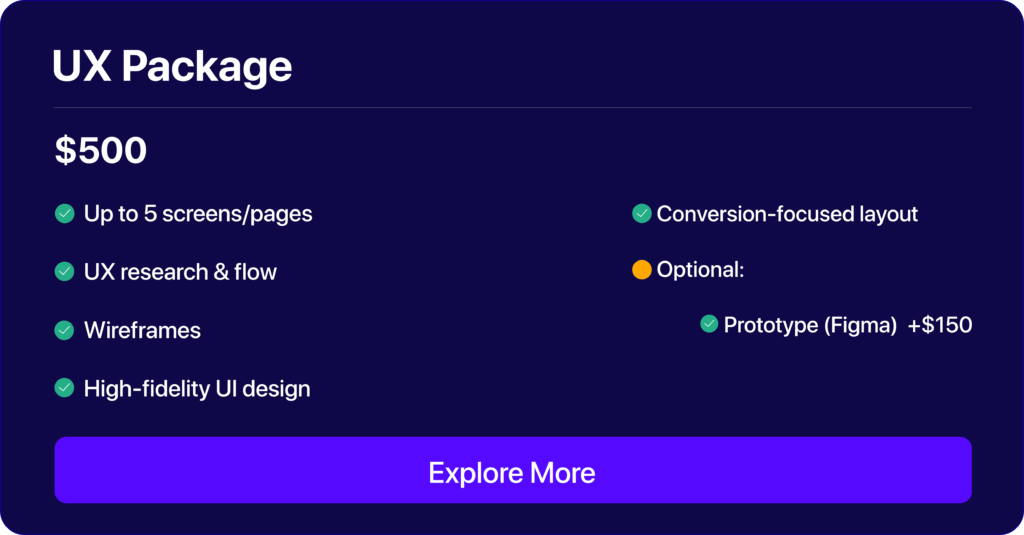Screen dimensions: 1024x535
Task: Click the checkmark next to Conversion-focused layout
Action: (x=642, y=213)
